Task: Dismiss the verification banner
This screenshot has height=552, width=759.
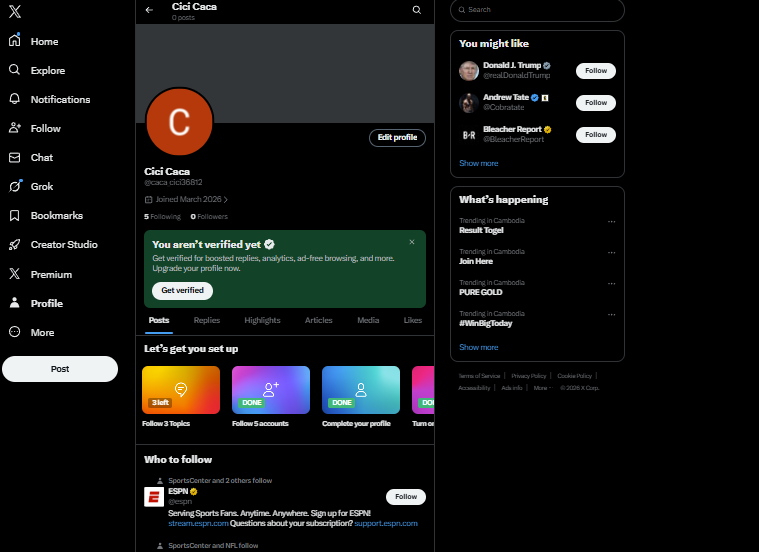Action: click(412, 242)
